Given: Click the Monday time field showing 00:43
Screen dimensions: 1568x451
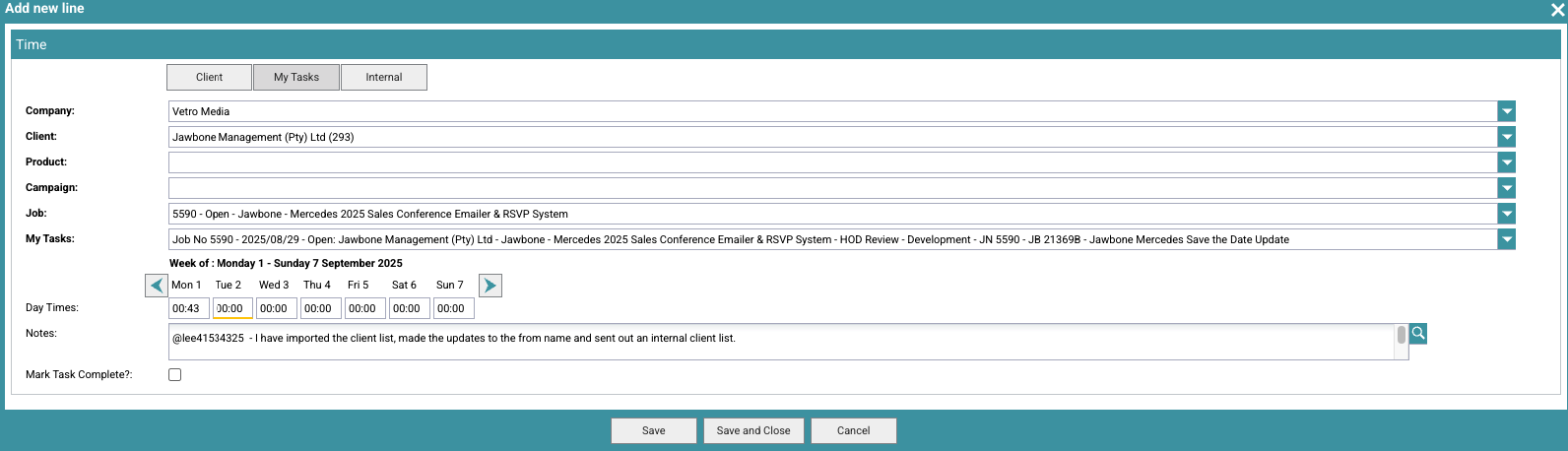Looking at the screenshot, I should (x=188, y=308).
